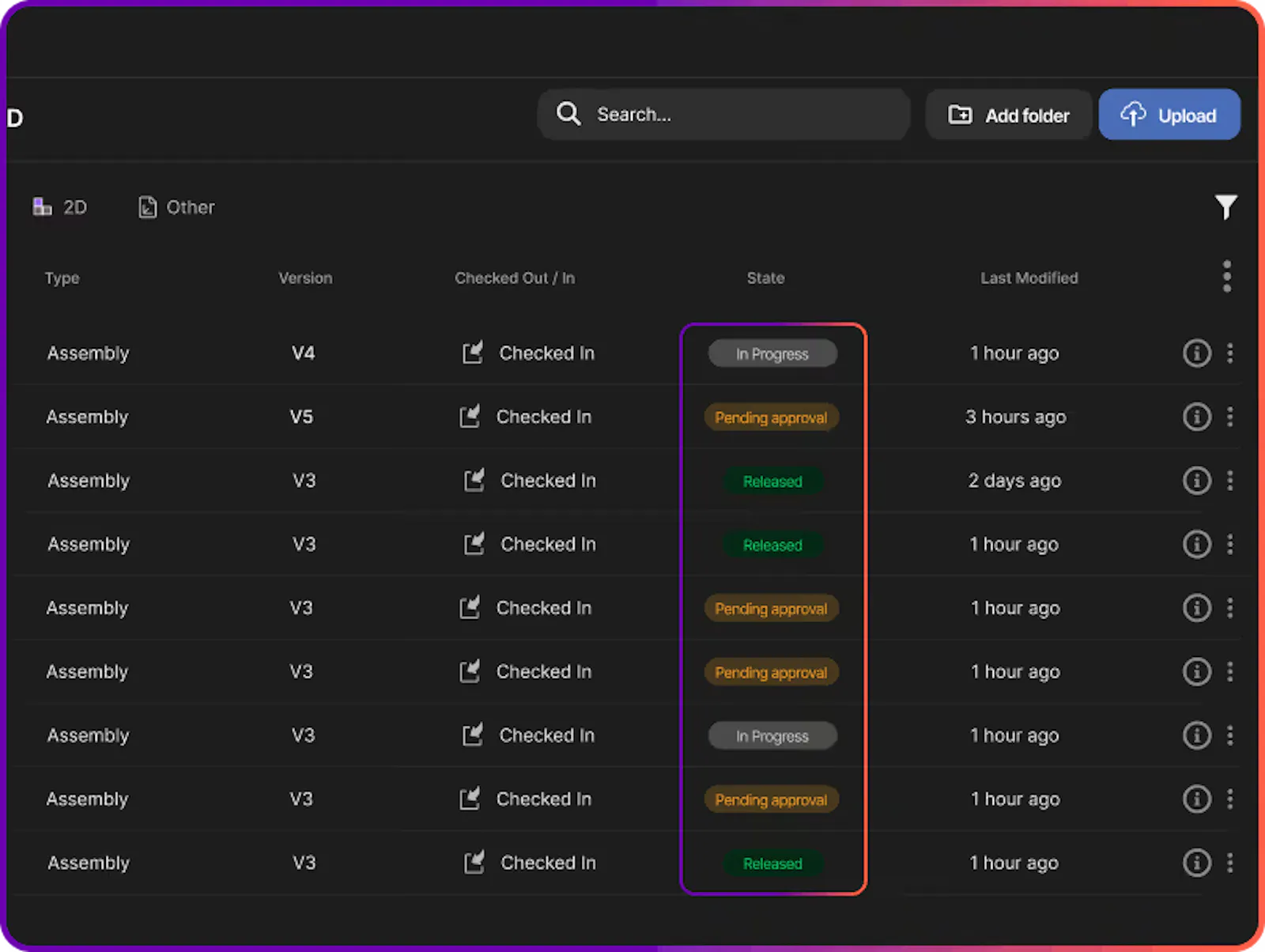Click the In Progress badge in the V4 row
Image resolution: width=1265 pixels, height=952 pixels.
coord(772,353)
